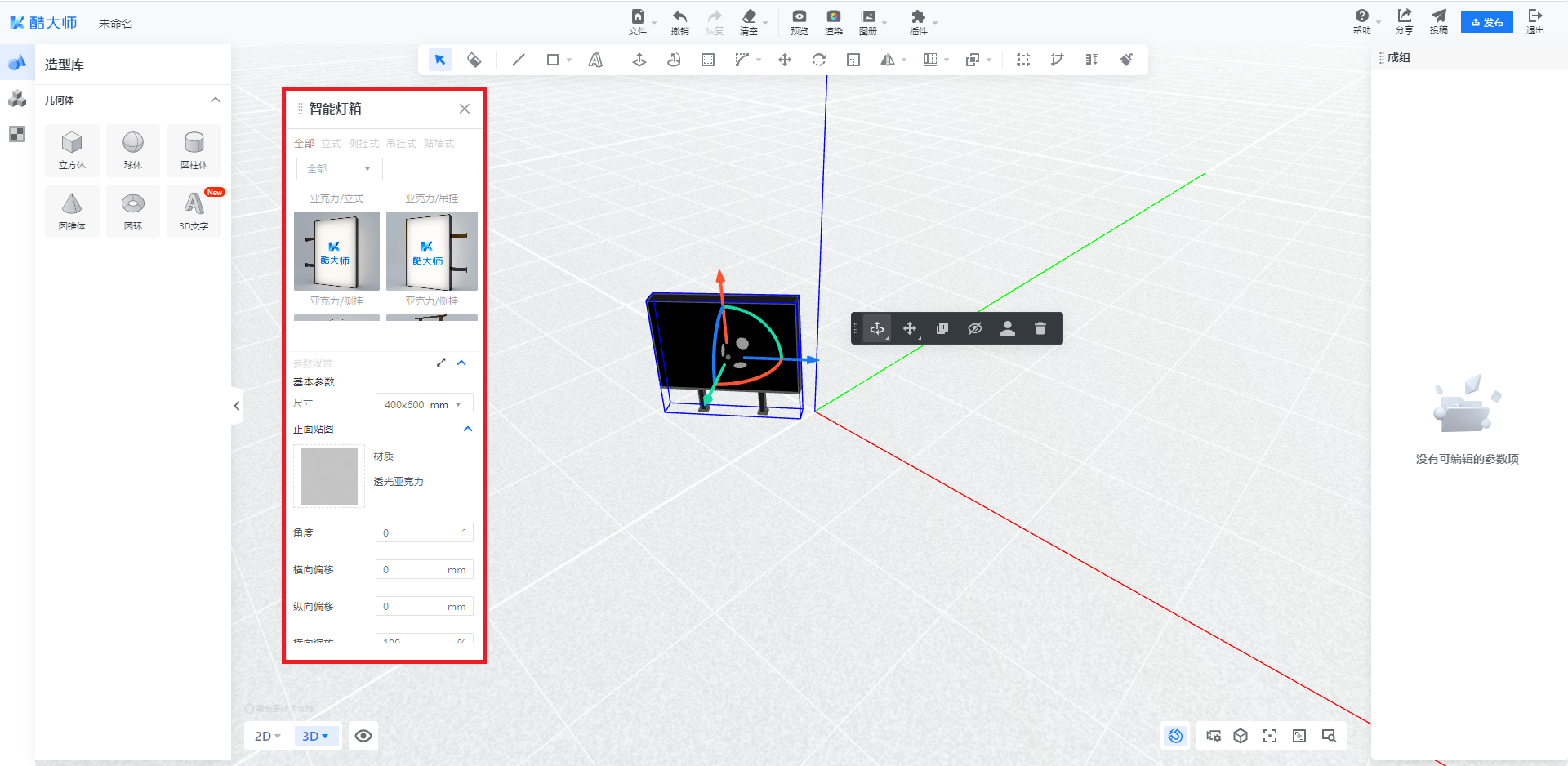Click the gray front texture swatch
Image resolution: width=1568 pixels, height=766 pixels.
coord(329,476)
